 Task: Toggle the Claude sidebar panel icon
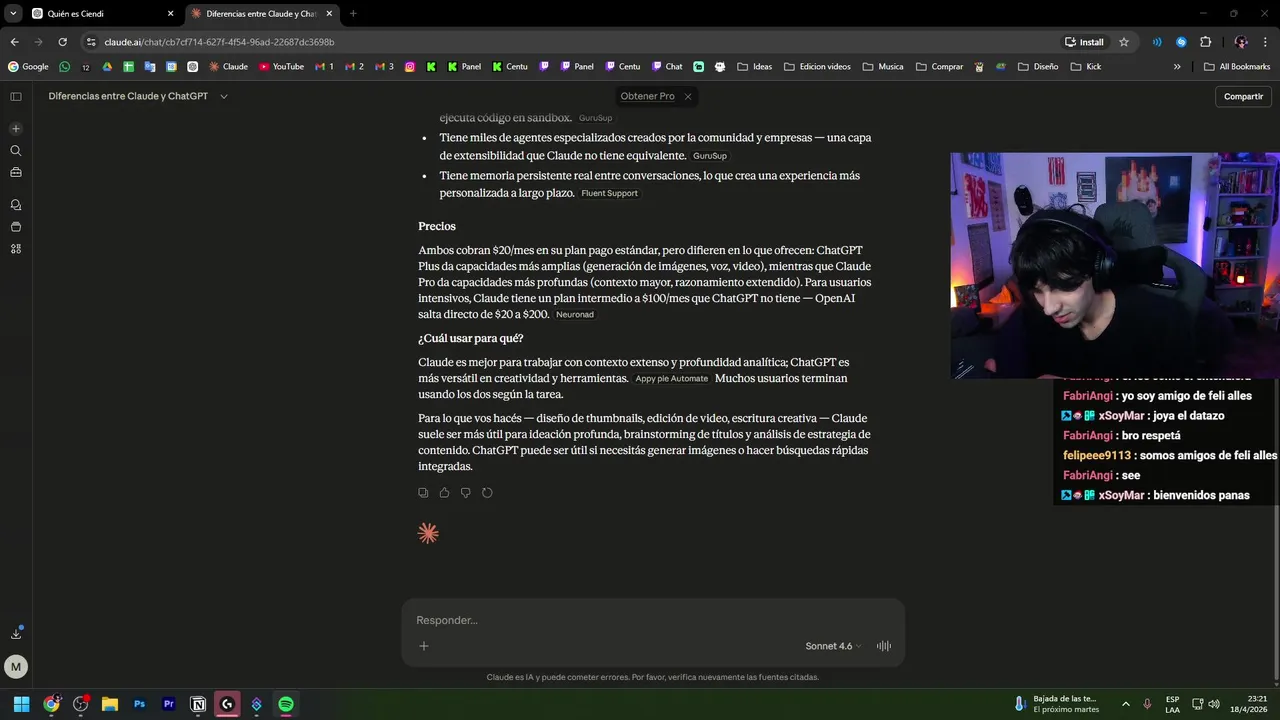tap(16, 96)
